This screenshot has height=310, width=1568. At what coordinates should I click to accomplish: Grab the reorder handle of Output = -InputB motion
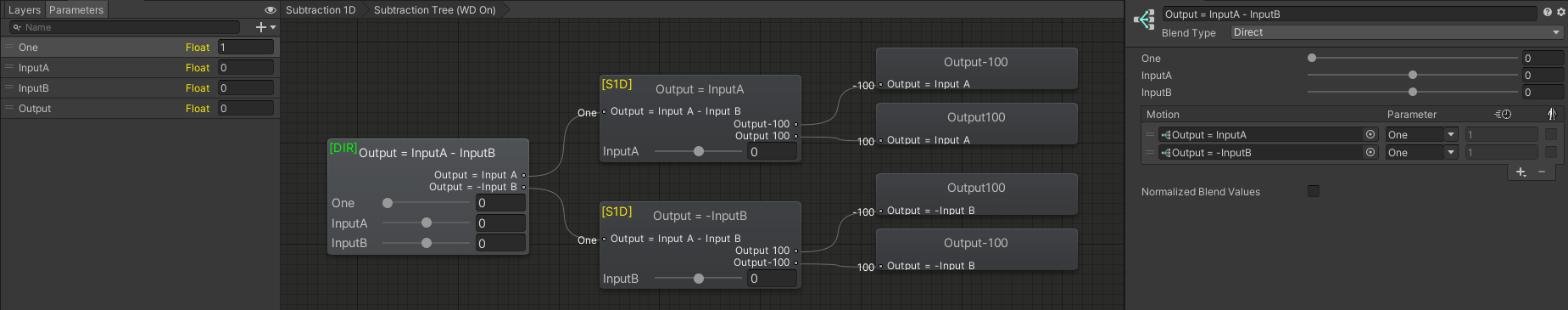(x=1150, y=152)
